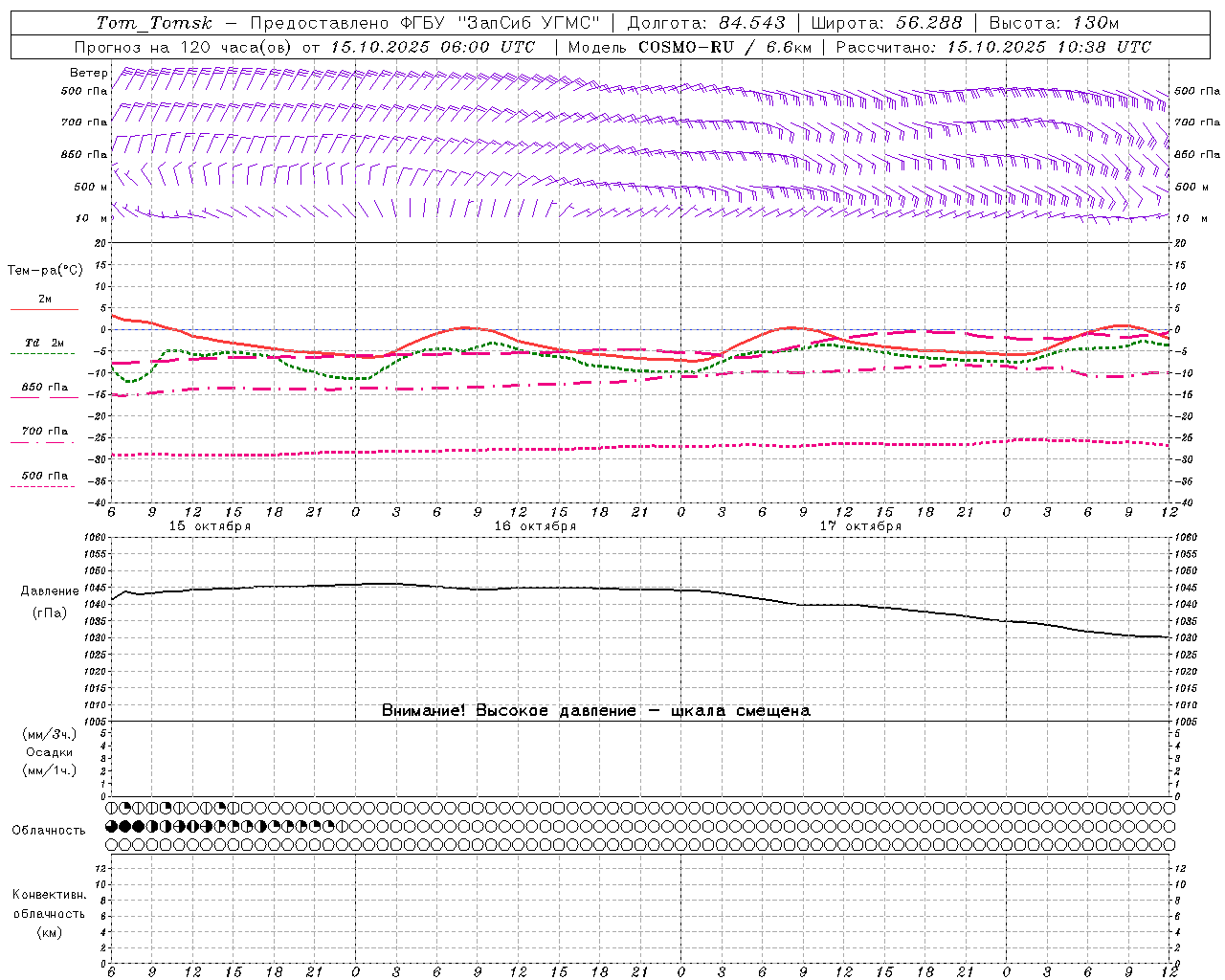Click the "(км)" convective cloud unit label
The height and width of the screenshot is (980, 1225).
click(49, 932)
